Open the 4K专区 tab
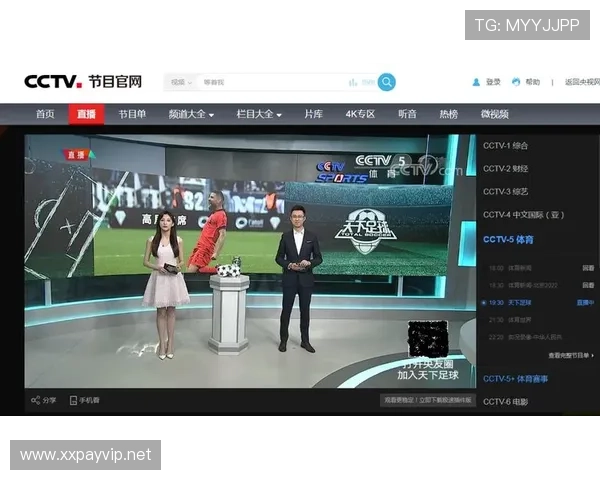The image size is (600, 480). (360, 114)
